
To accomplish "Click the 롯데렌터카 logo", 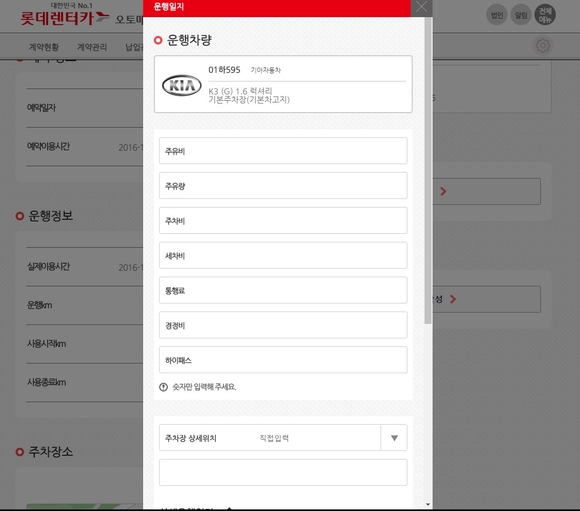I will click(64, 16).
